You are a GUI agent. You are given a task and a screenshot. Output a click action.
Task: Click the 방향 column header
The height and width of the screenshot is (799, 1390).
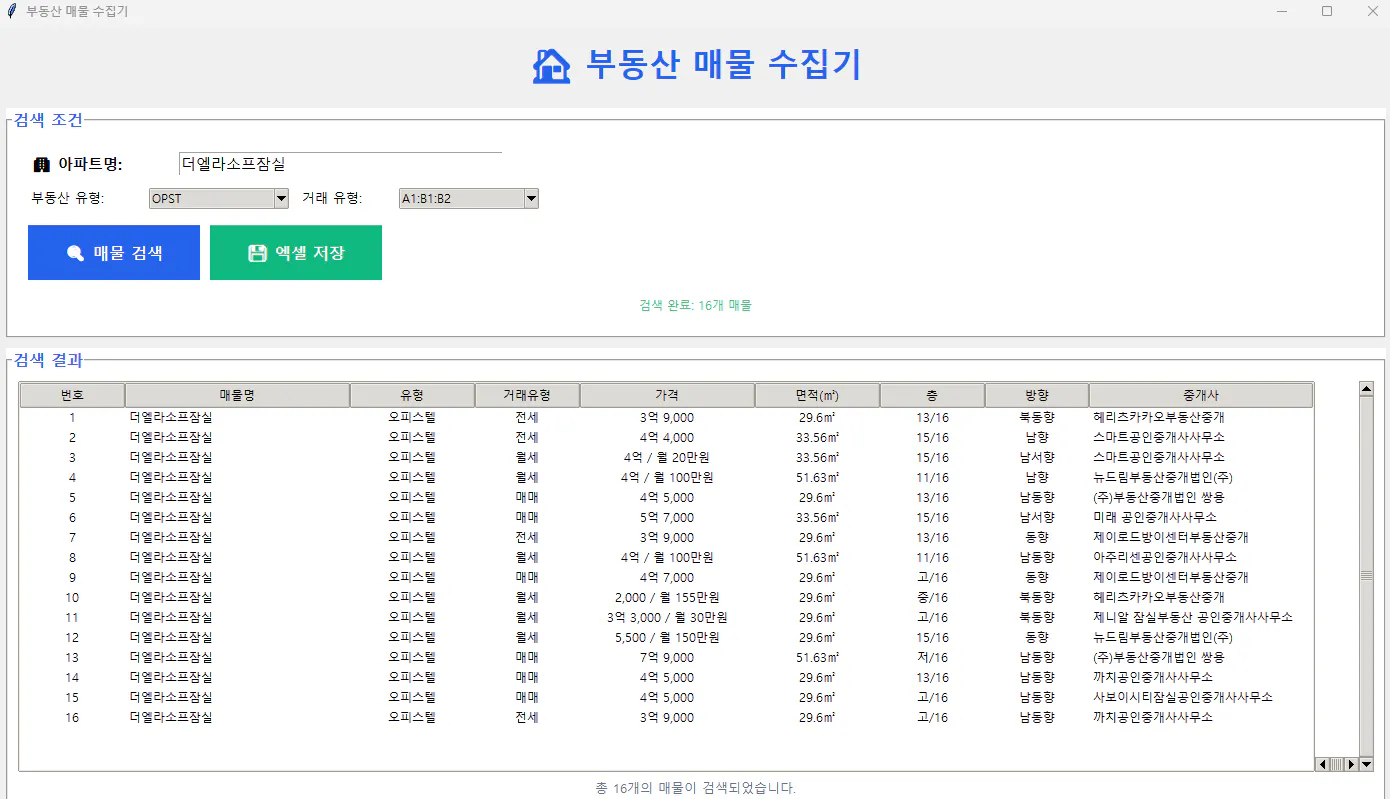click(x=1037, y=395)
